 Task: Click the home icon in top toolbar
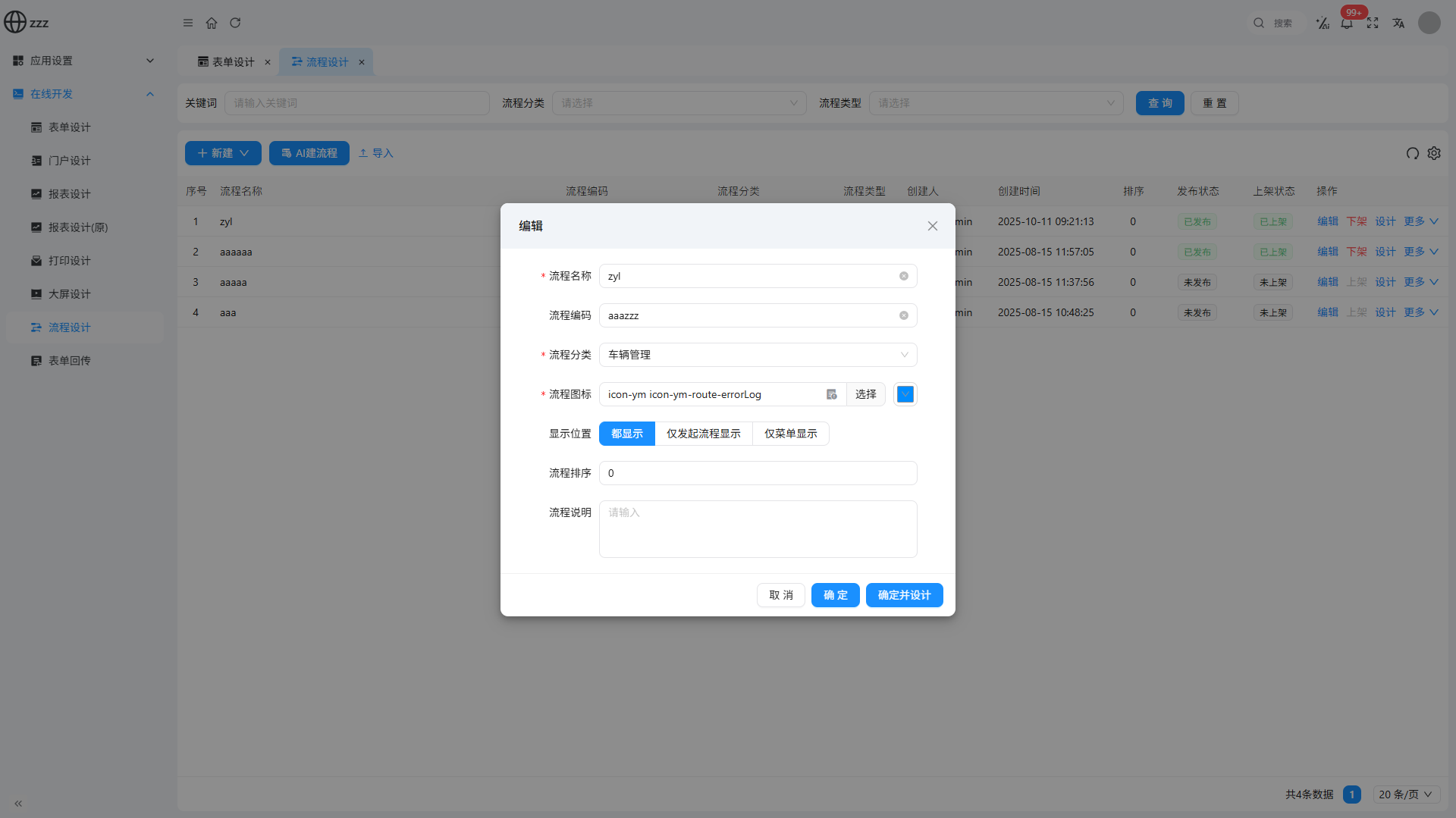click(212, 23)
